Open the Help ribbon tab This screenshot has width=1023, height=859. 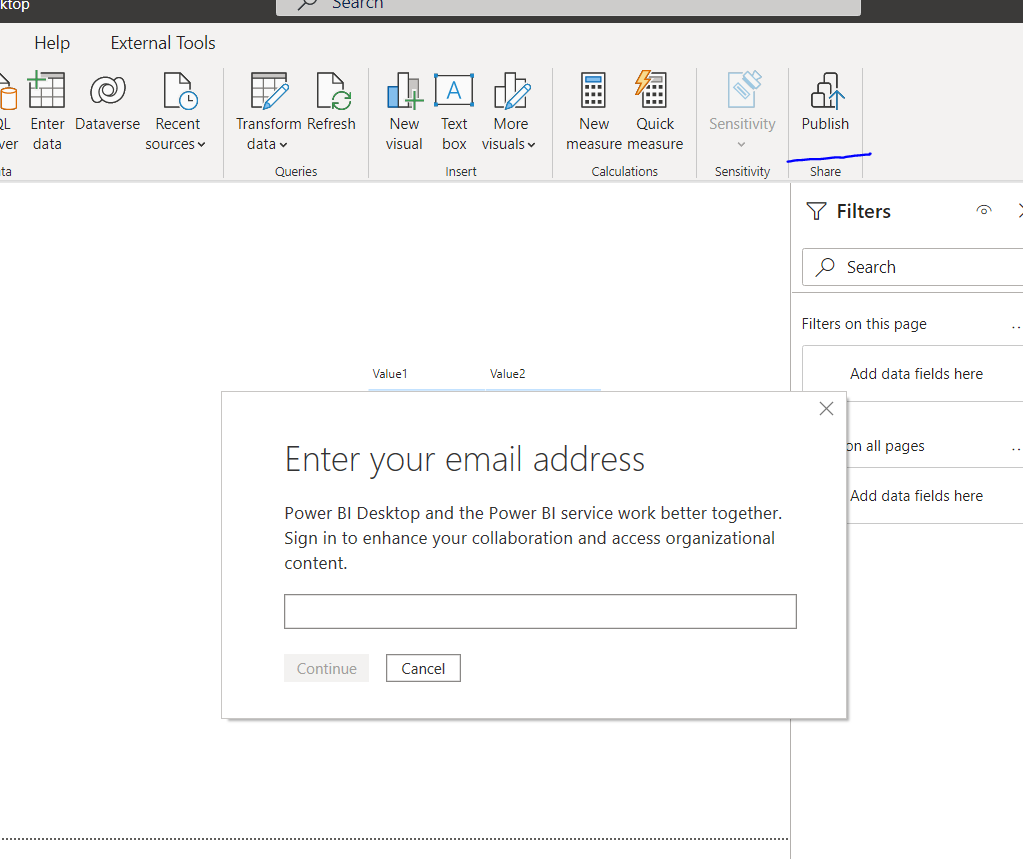(52, 43)
